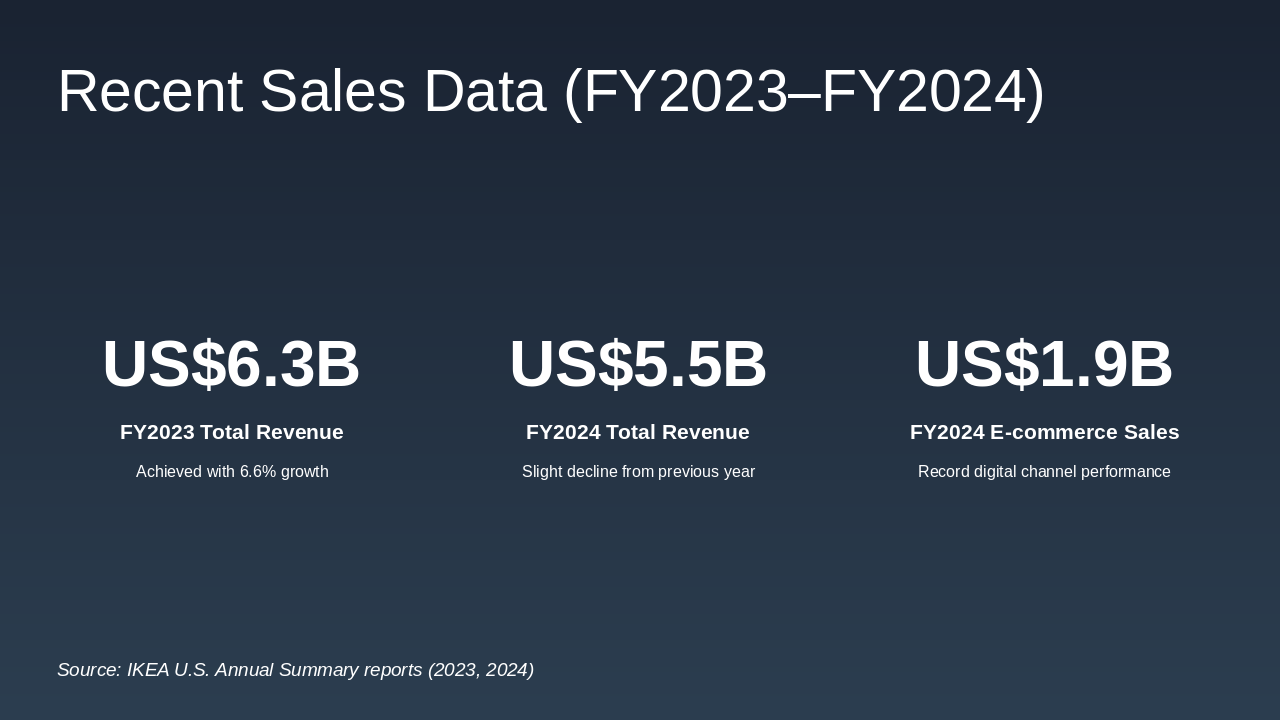This screenshot has width=1280, height=720.
Task: Click the "FY2023 Total Revenue" label
Action: (231, 432)
